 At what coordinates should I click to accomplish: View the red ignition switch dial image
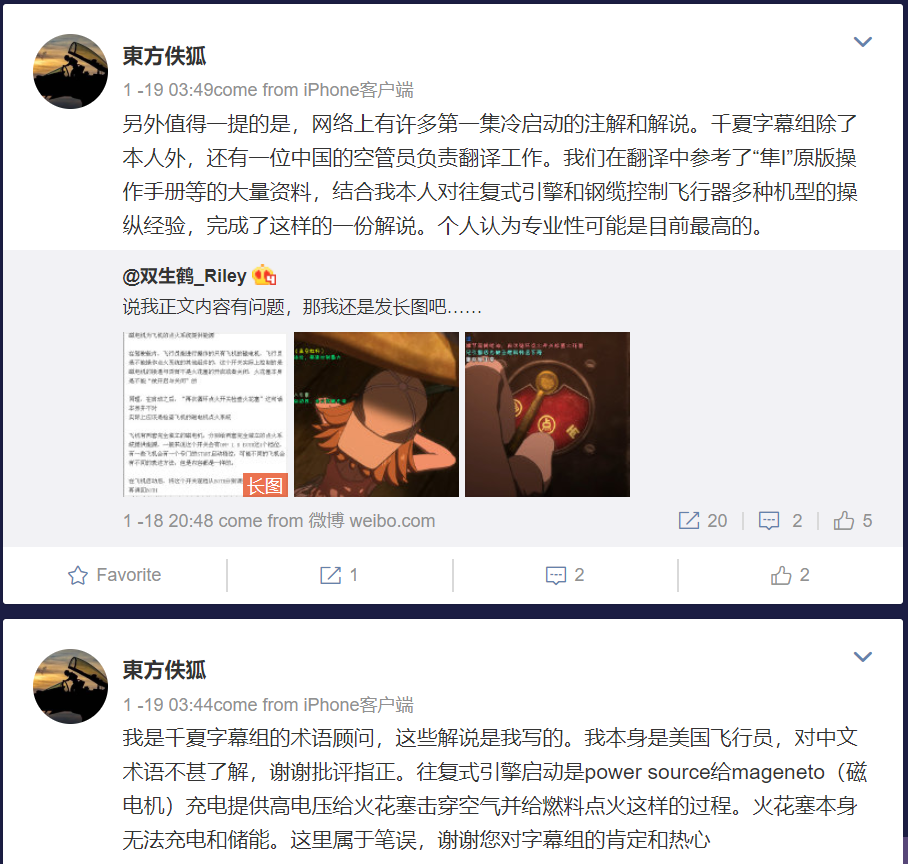tap(547, 414)
